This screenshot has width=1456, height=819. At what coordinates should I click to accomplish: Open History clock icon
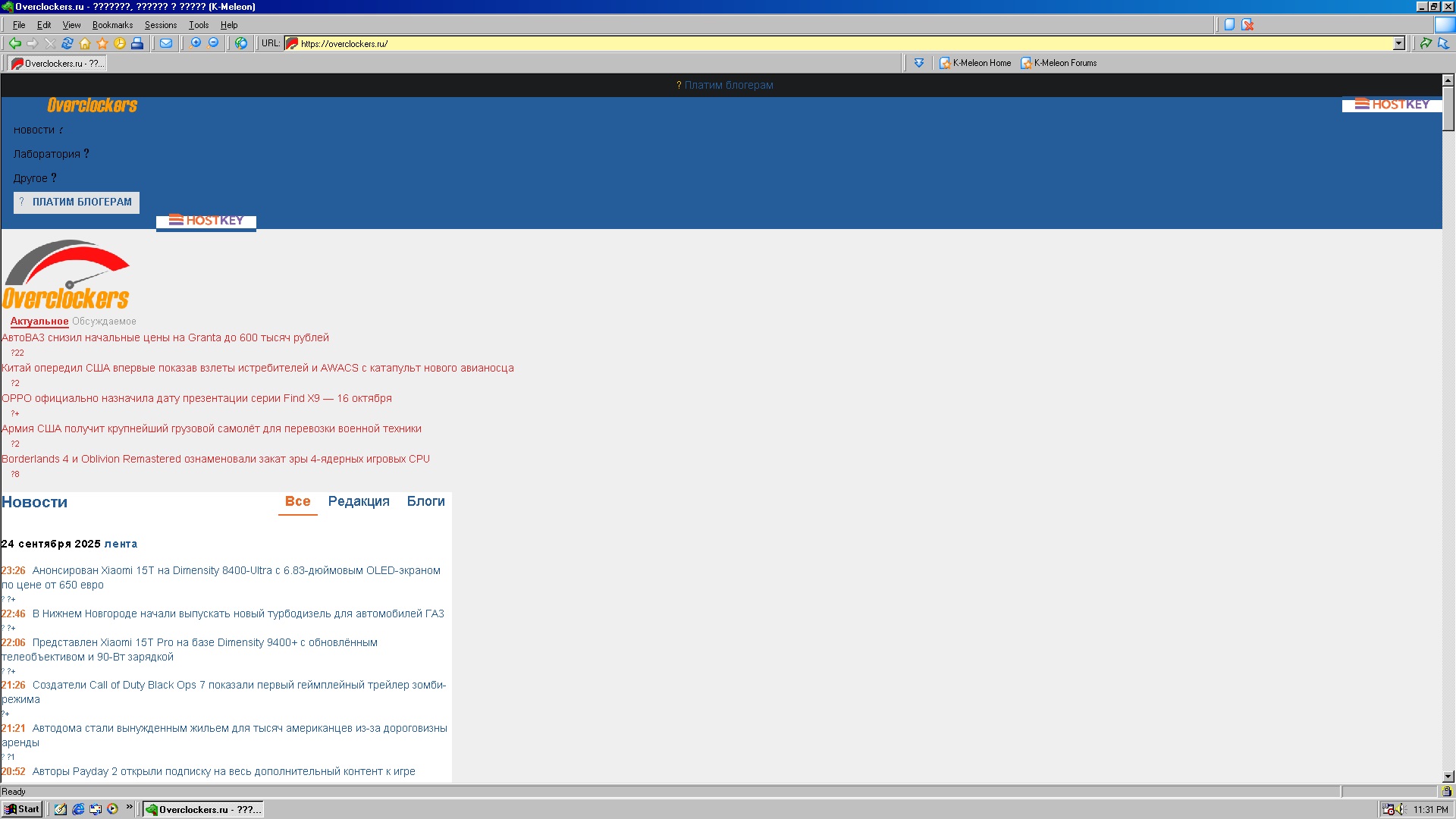pyautogui.click(x=120, y=43)
